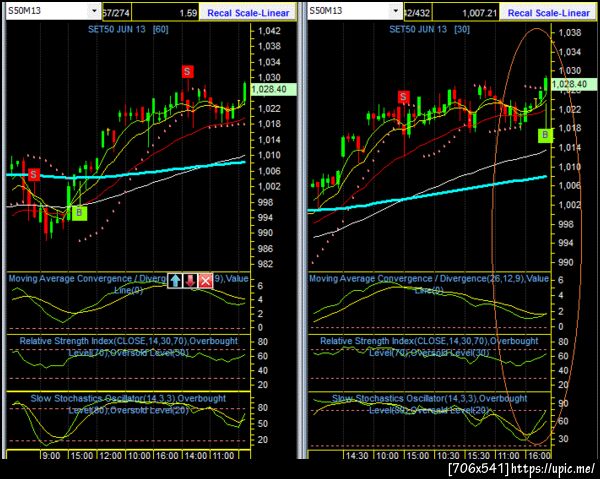Click the left chart 1,028.40 current price label
The height and width of the screenshot is (479, 600).
273,89
